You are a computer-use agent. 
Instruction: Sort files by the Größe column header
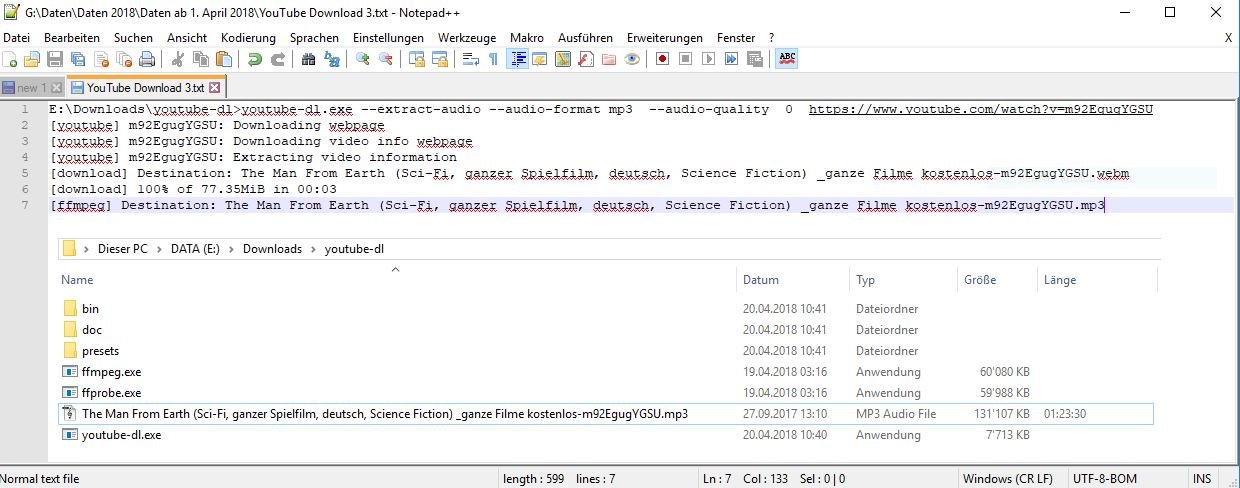click(x=980, y=280)
